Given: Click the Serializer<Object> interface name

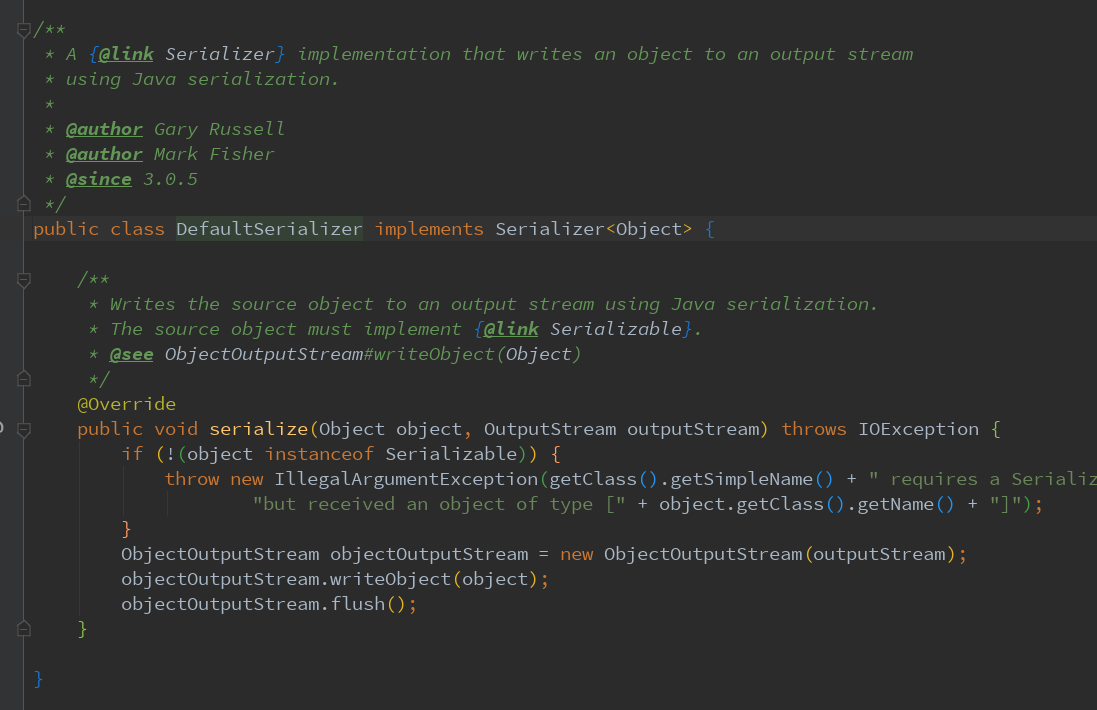Looking at the screenshot, I should tap(548, 229).
